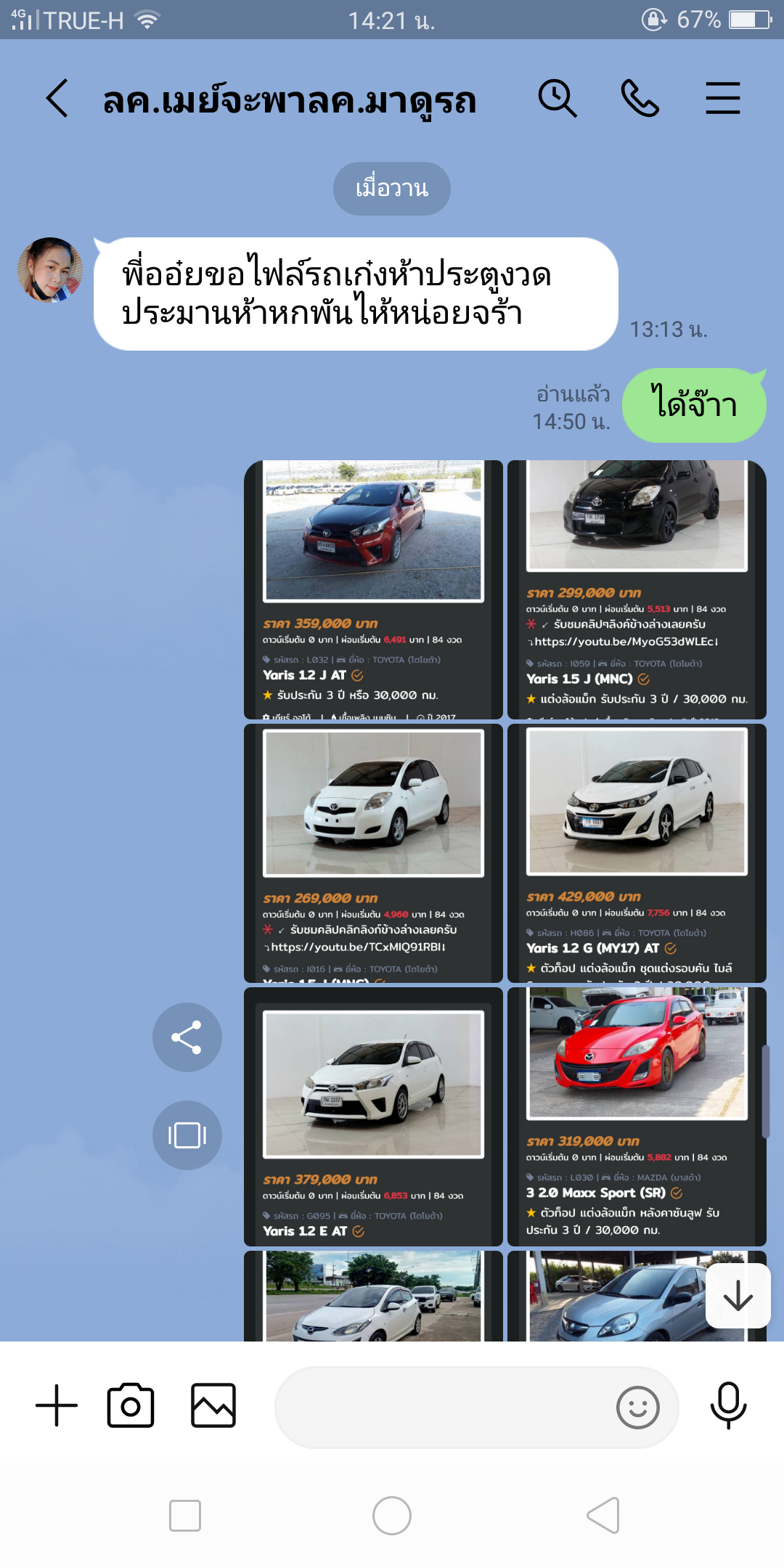Tap the Wi-Fi status icon

(x=147, y=20)
